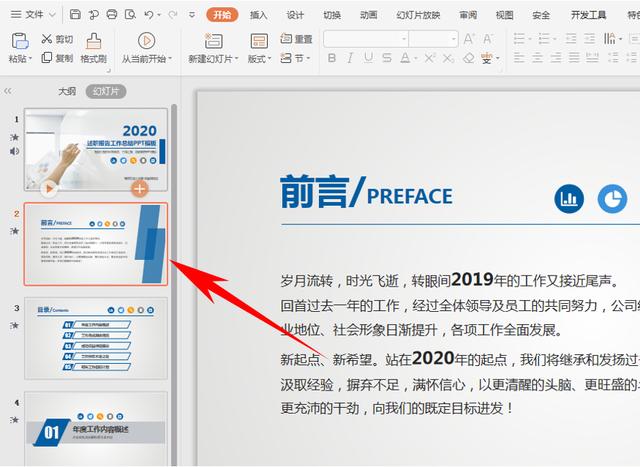Cut selection with the 剪切 scissors button

coord(57,39)
